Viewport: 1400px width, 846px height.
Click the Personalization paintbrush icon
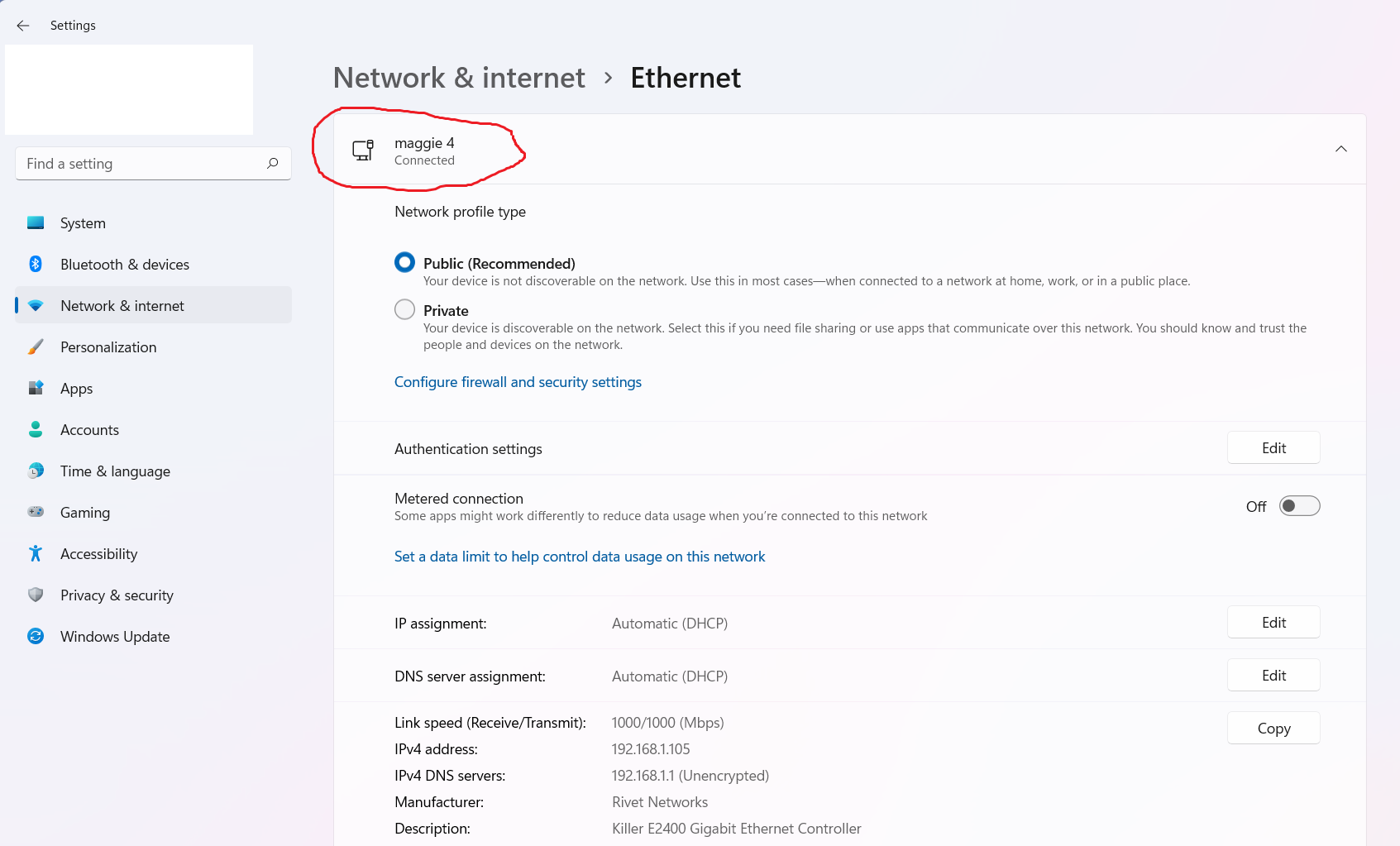[x=36, y=347]
